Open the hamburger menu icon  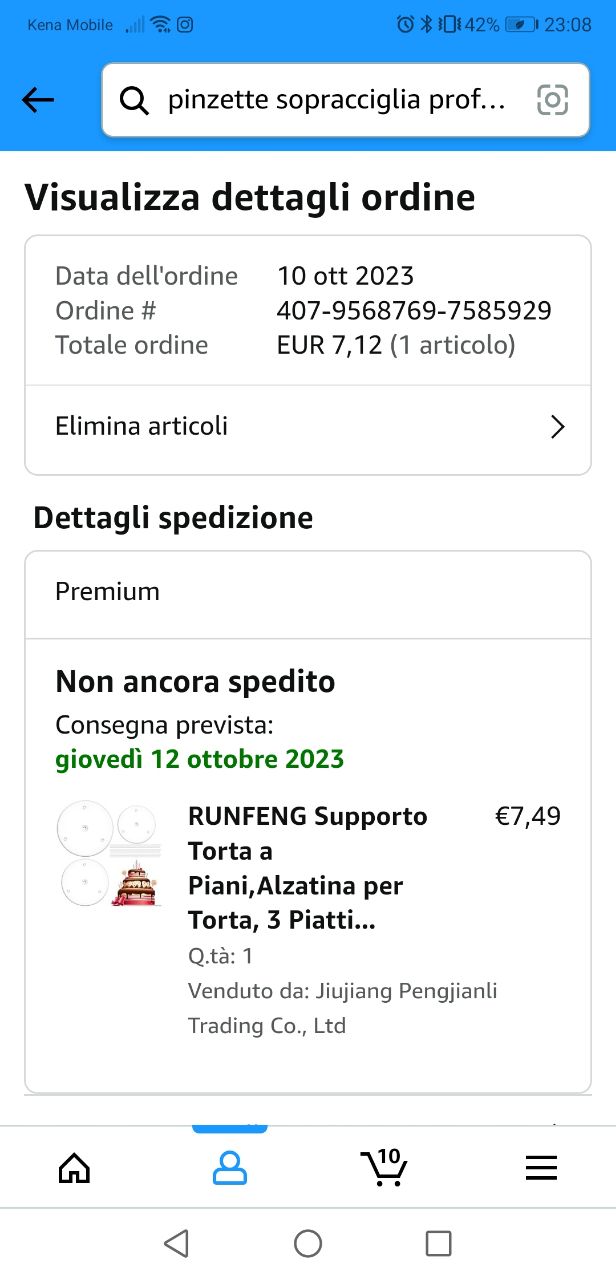click(x=541, y=1167)
